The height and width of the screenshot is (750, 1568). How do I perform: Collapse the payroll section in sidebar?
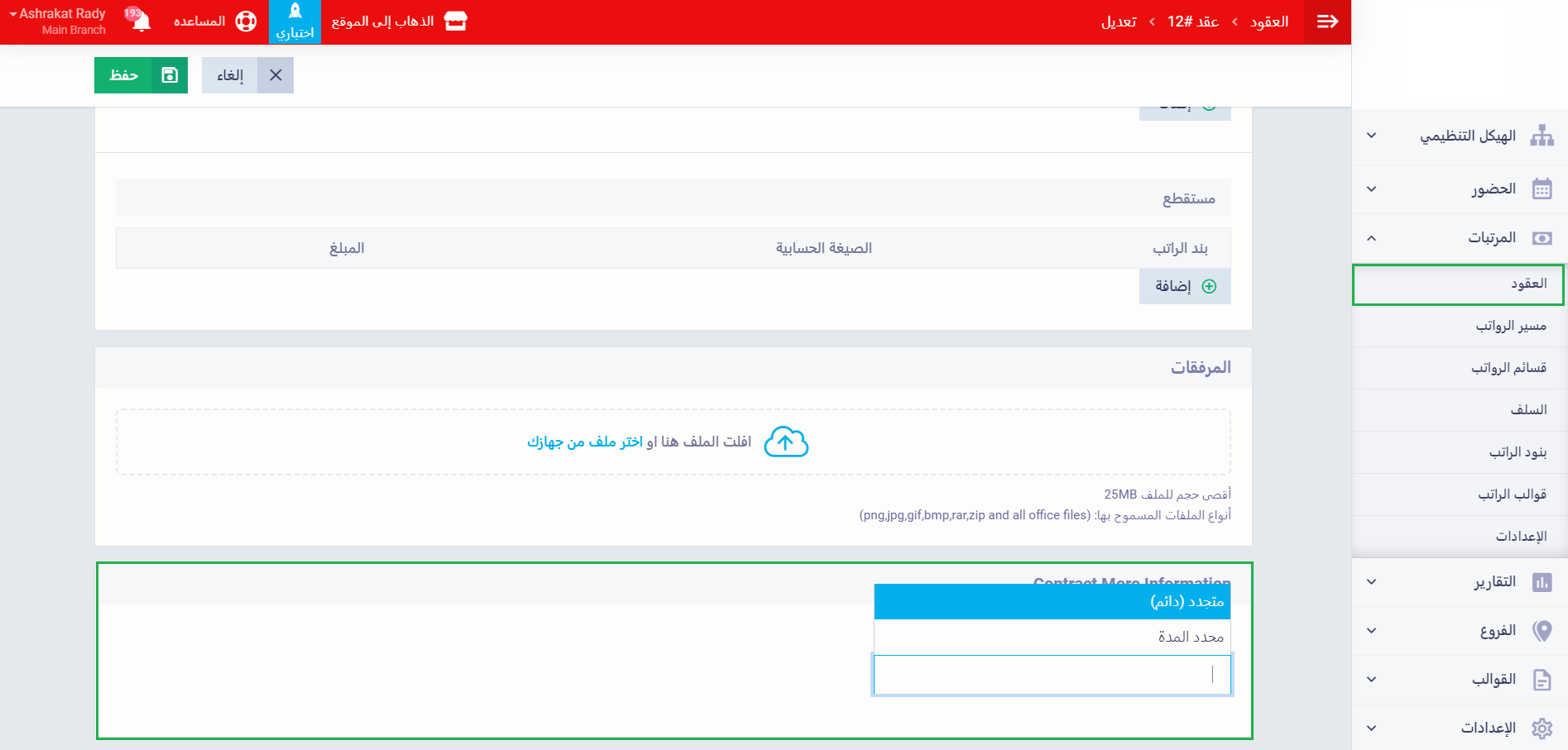click(x=1458, y=238)
